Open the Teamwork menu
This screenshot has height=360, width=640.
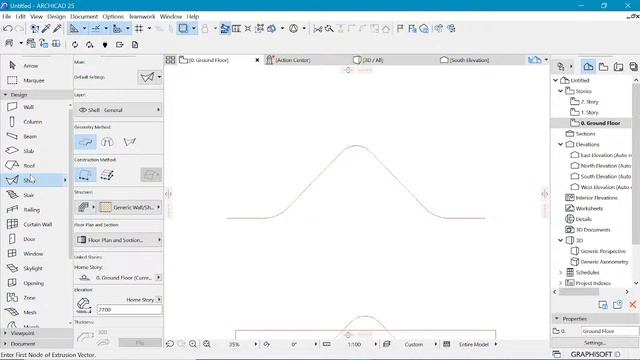click(x=142, y=16)
